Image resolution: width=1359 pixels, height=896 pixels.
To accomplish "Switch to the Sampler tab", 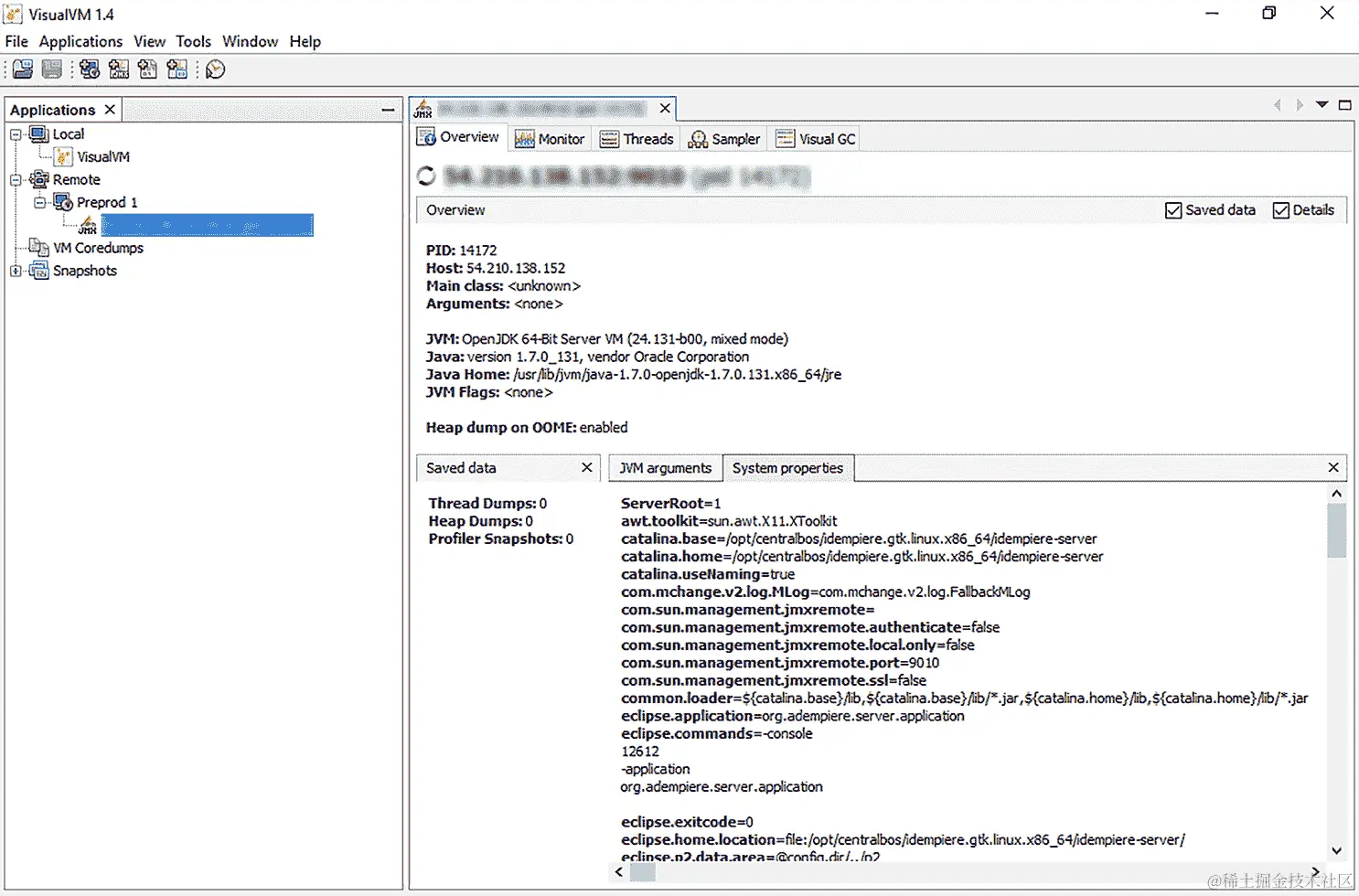I will point(724,139).
